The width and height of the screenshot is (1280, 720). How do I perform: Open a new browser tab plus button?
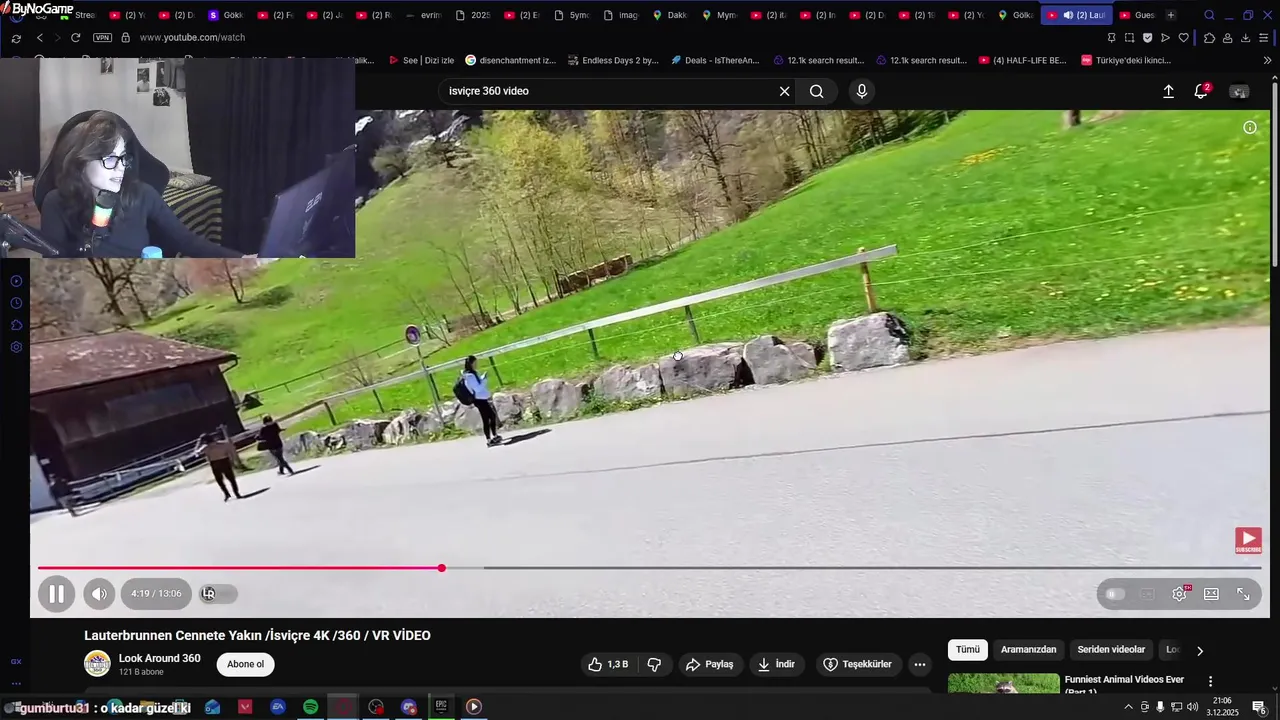(x=1171, y=15)
